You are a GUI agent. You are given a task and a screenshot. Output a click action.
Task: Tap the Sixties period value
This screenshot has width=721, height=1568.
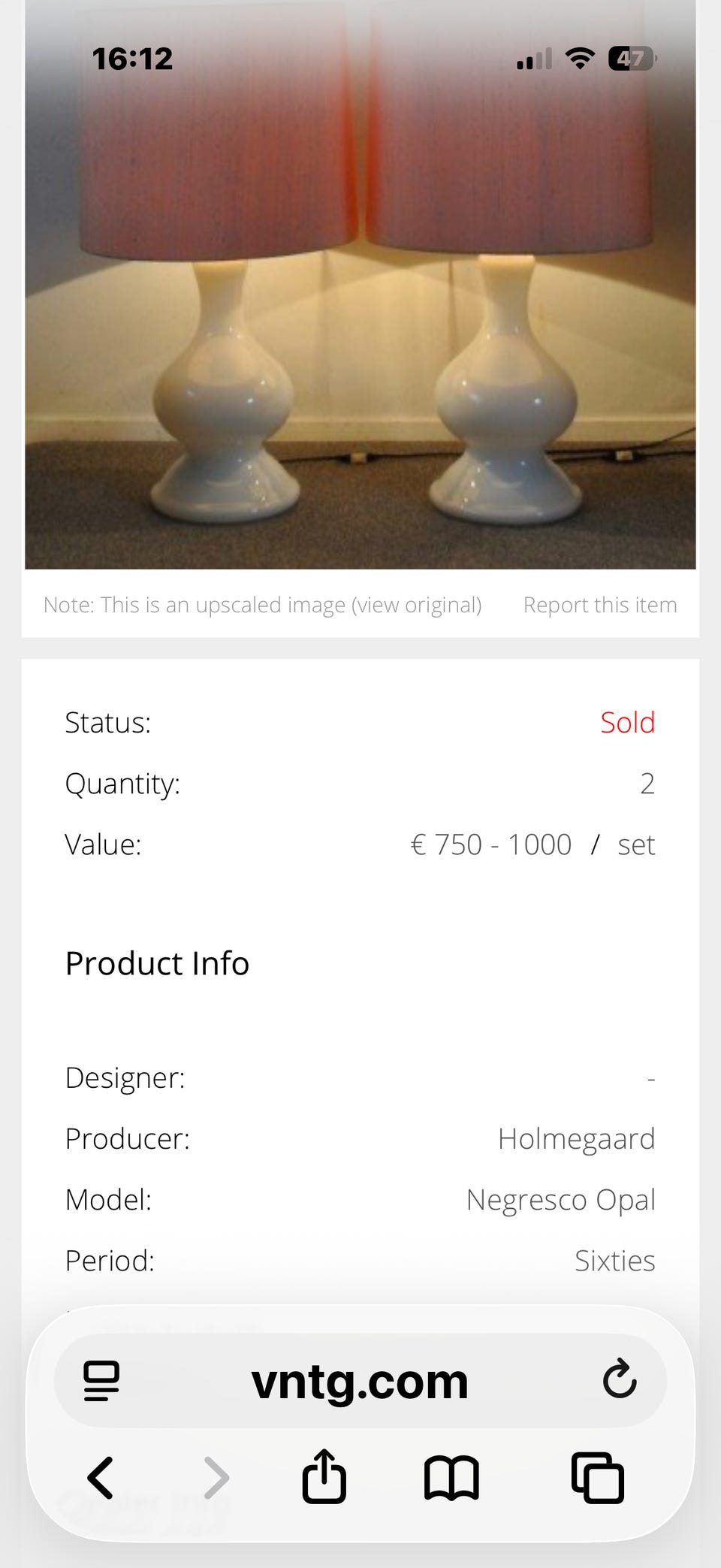click(615, 1261)
